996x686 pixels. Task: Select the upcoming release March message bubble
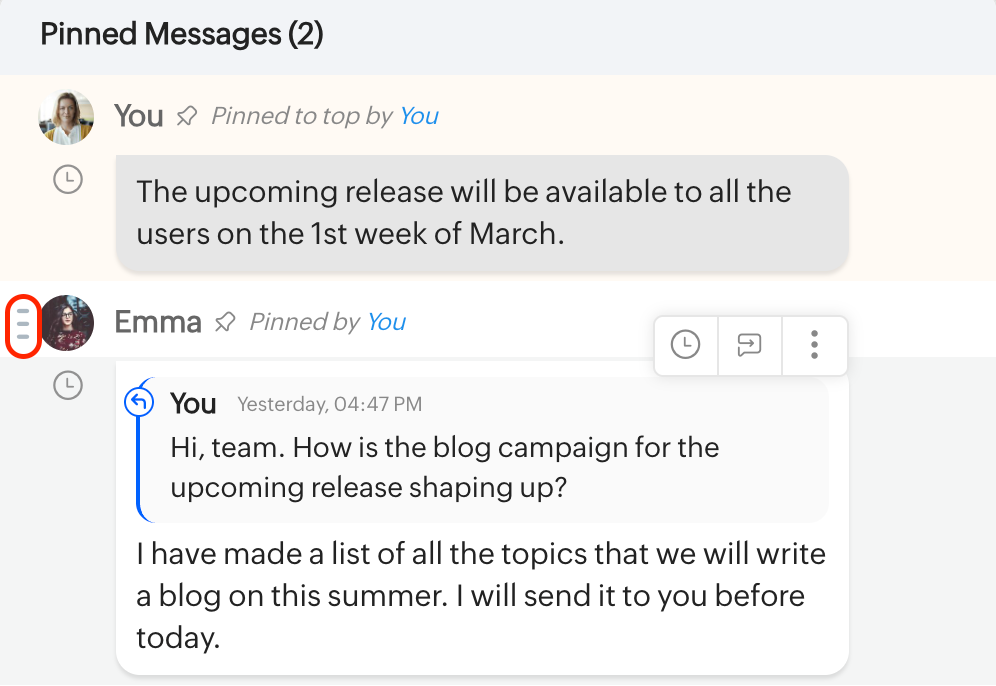pos(482,212)
